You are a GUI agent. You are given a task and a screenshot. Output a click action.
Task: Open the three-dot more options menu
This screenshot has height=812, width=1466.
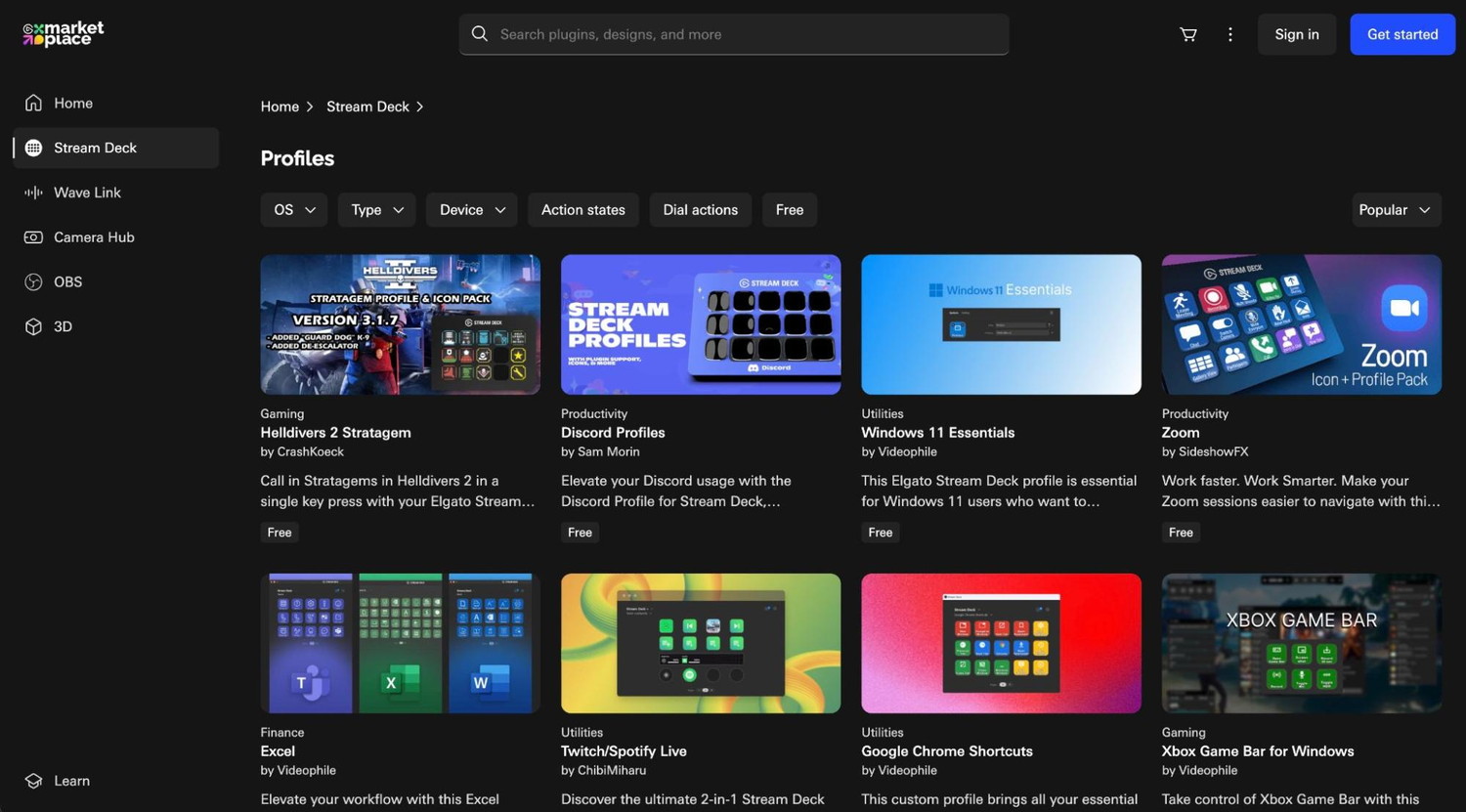(x=1229, y=34)
